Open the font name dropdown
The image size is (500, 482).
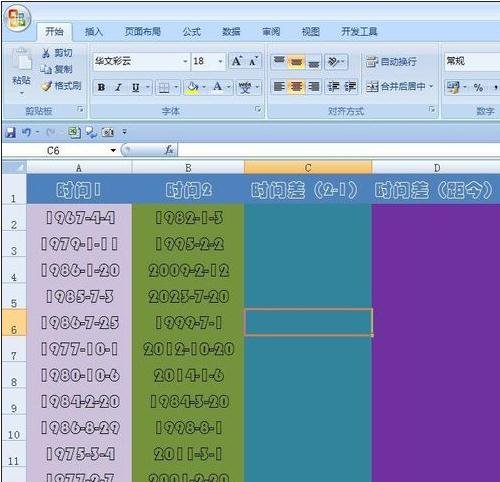186,61
